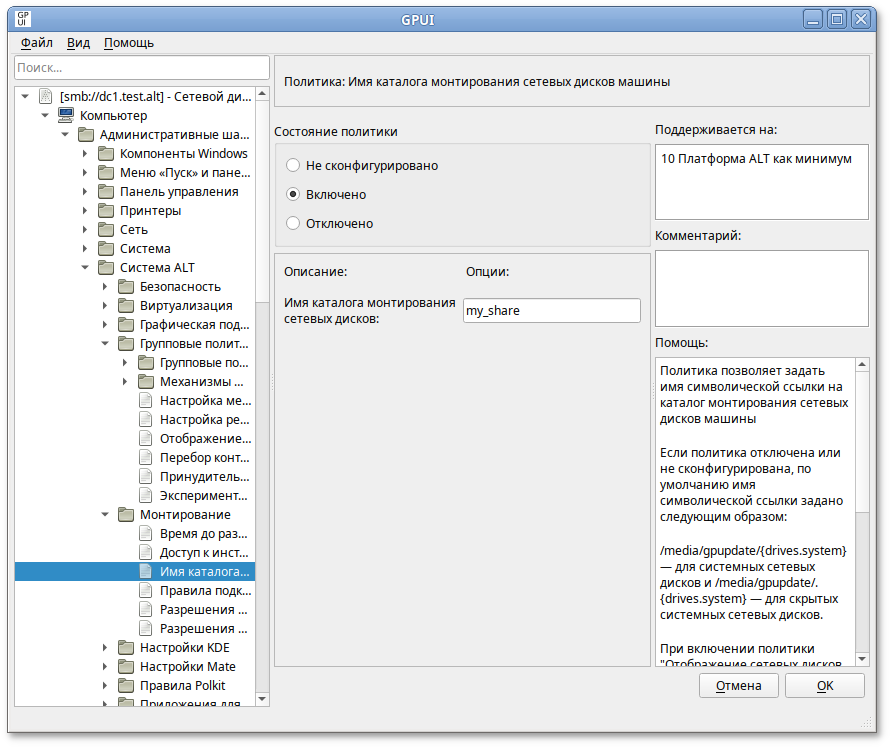This screenshot has height=747, width=890.
Task: Click the folder icon next to Настройки KDE
Action: (126, 648)
